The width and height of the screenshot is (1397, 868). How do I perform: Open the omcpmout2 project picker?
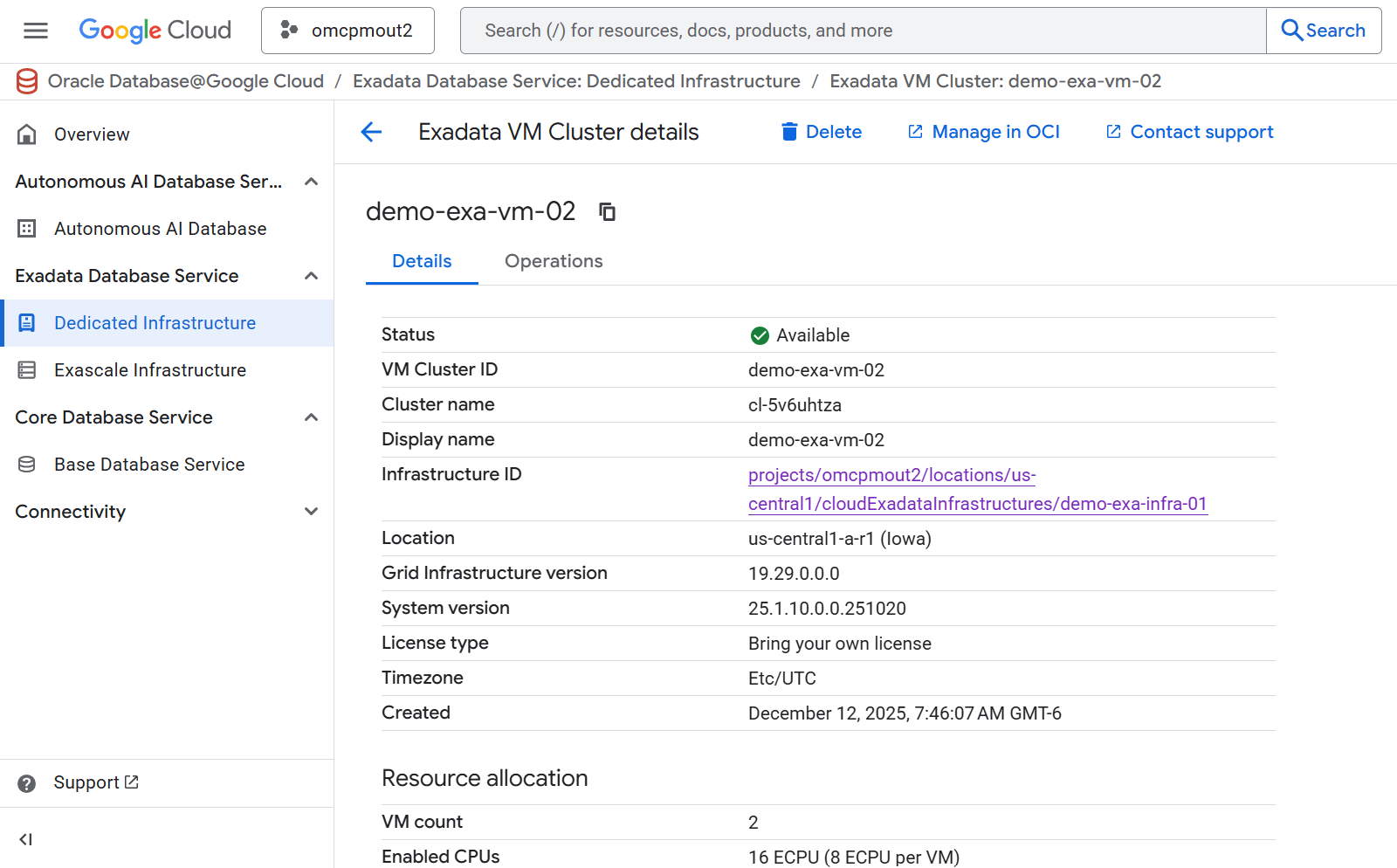click(x=348, y=30)
